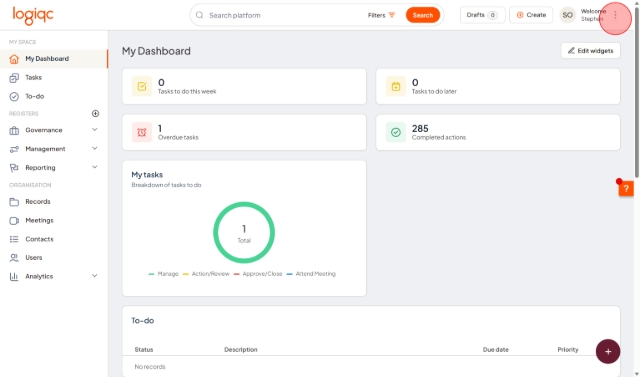Open search Filters
The width and height of the screenshot is (640, 377).
tap(381, 15)
